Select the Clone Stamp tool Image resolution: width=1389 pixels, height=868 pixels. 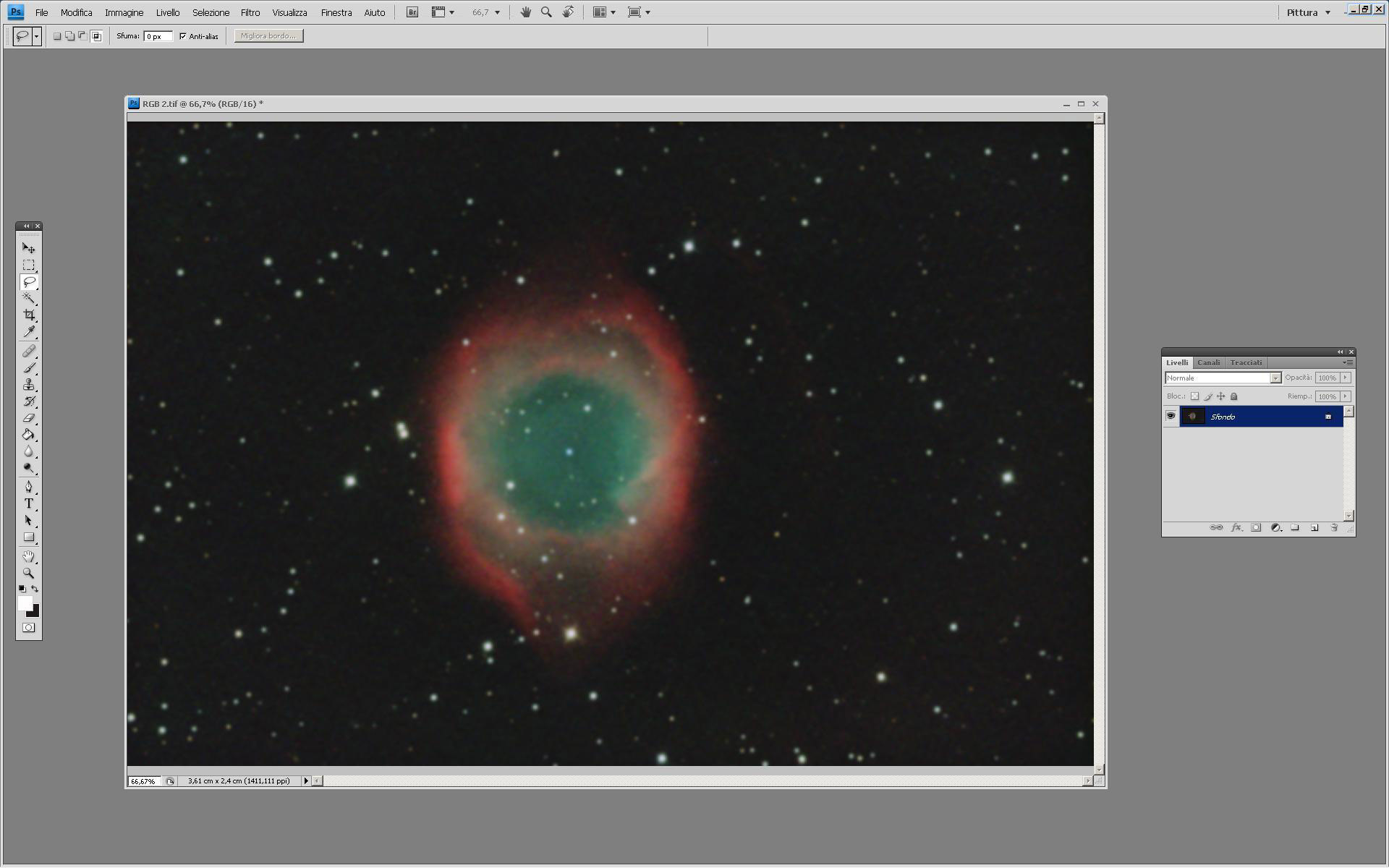pos(29,385)
